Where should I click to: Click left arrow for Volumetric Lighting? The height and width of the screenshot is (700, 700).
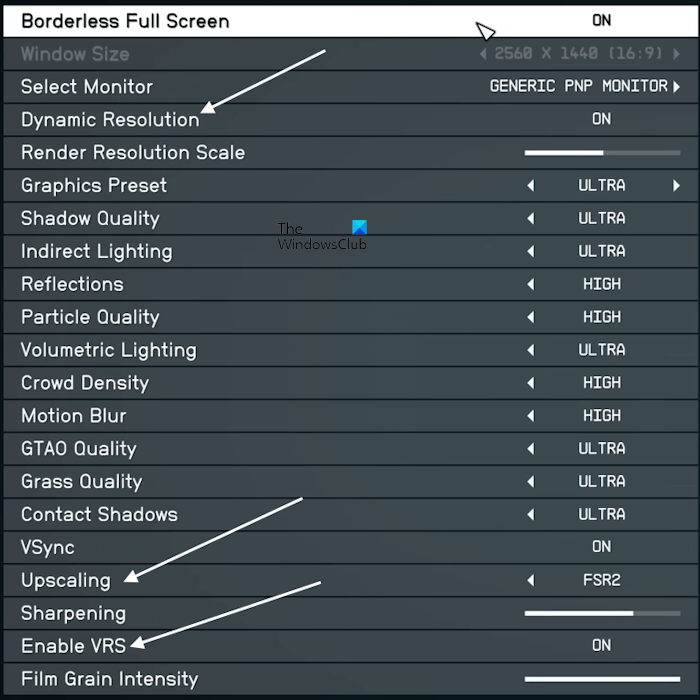coord(531,350)
